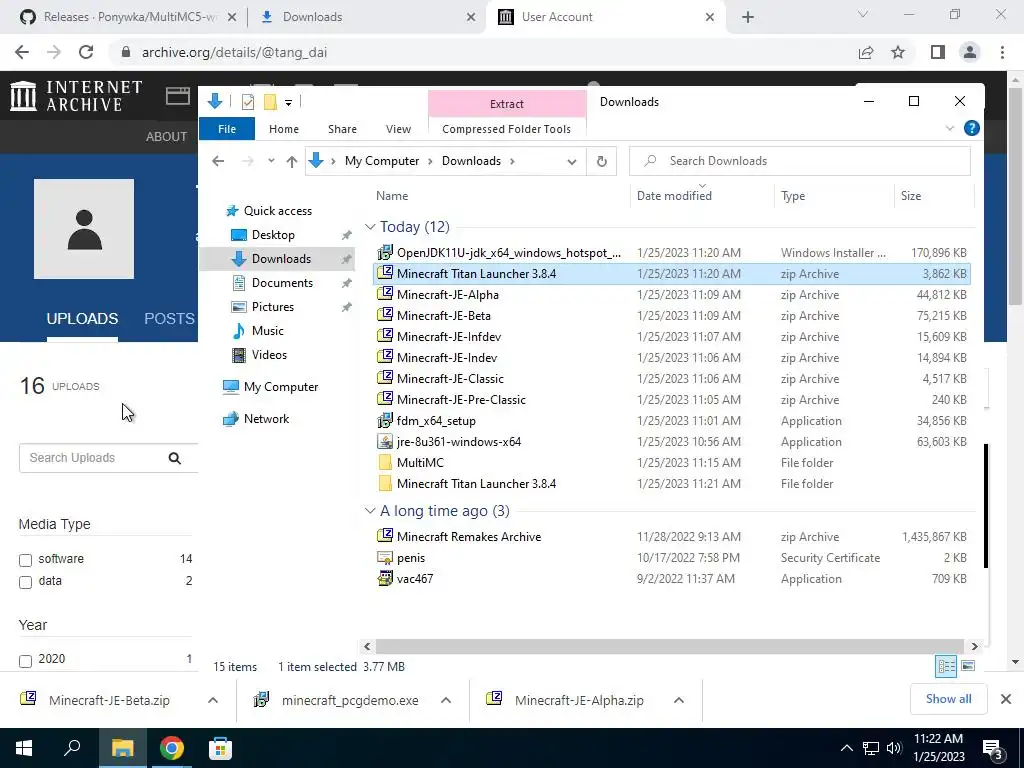1024x768 pixels.
Task: Open Videos in the navigation pane
Action: pyautogui.click(x=269, y=355)
